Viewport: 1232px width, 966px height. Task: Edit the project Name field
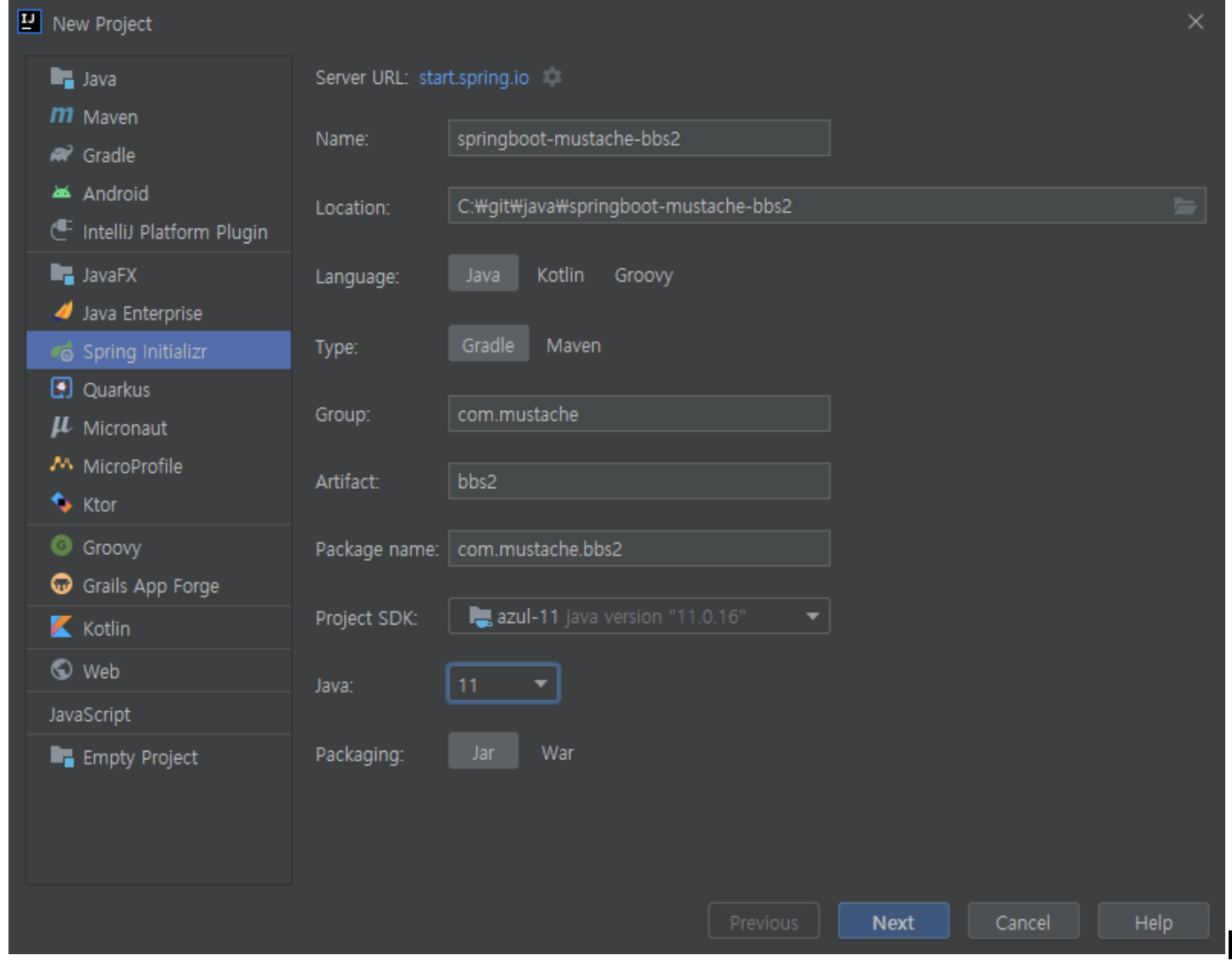(639, 138)
